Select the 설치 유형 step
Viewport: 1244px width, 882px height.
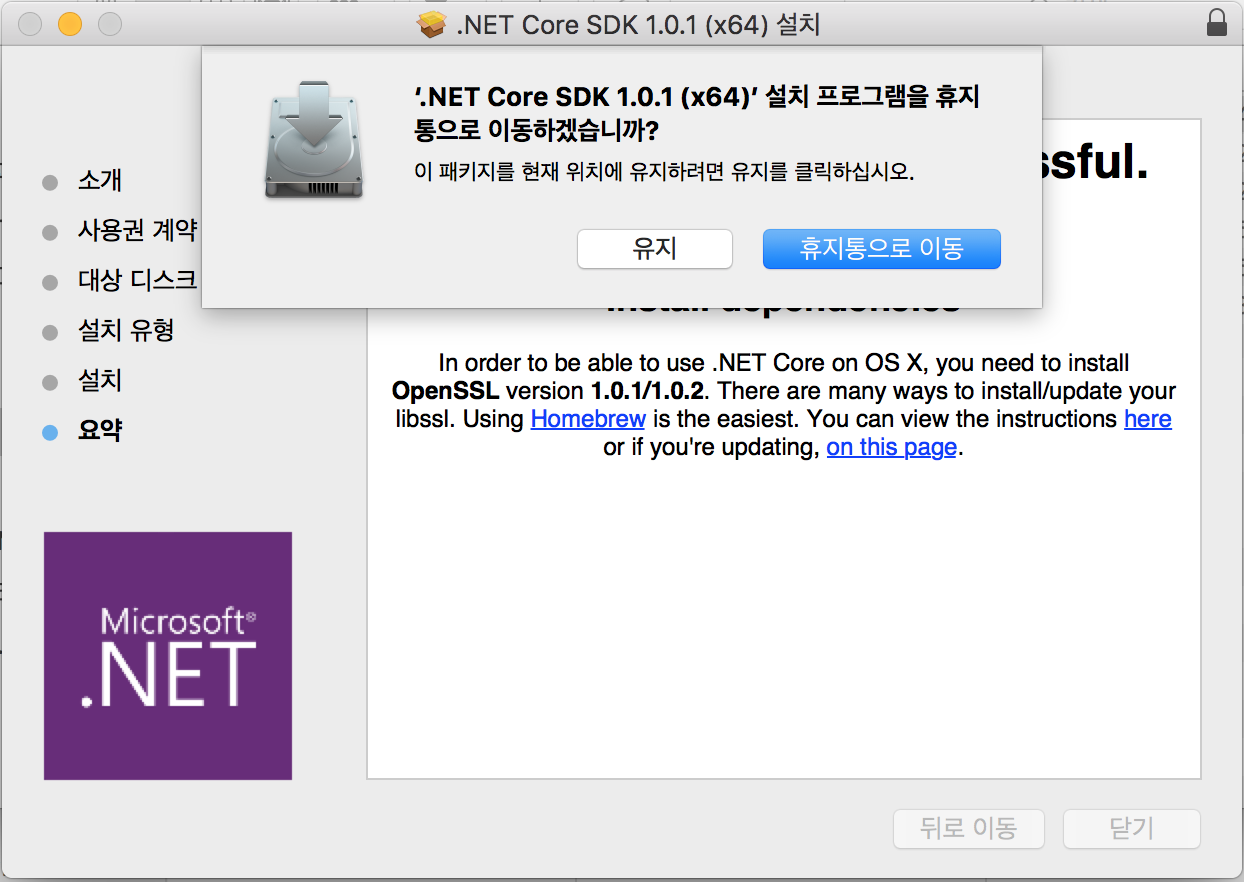click(126, 331)
